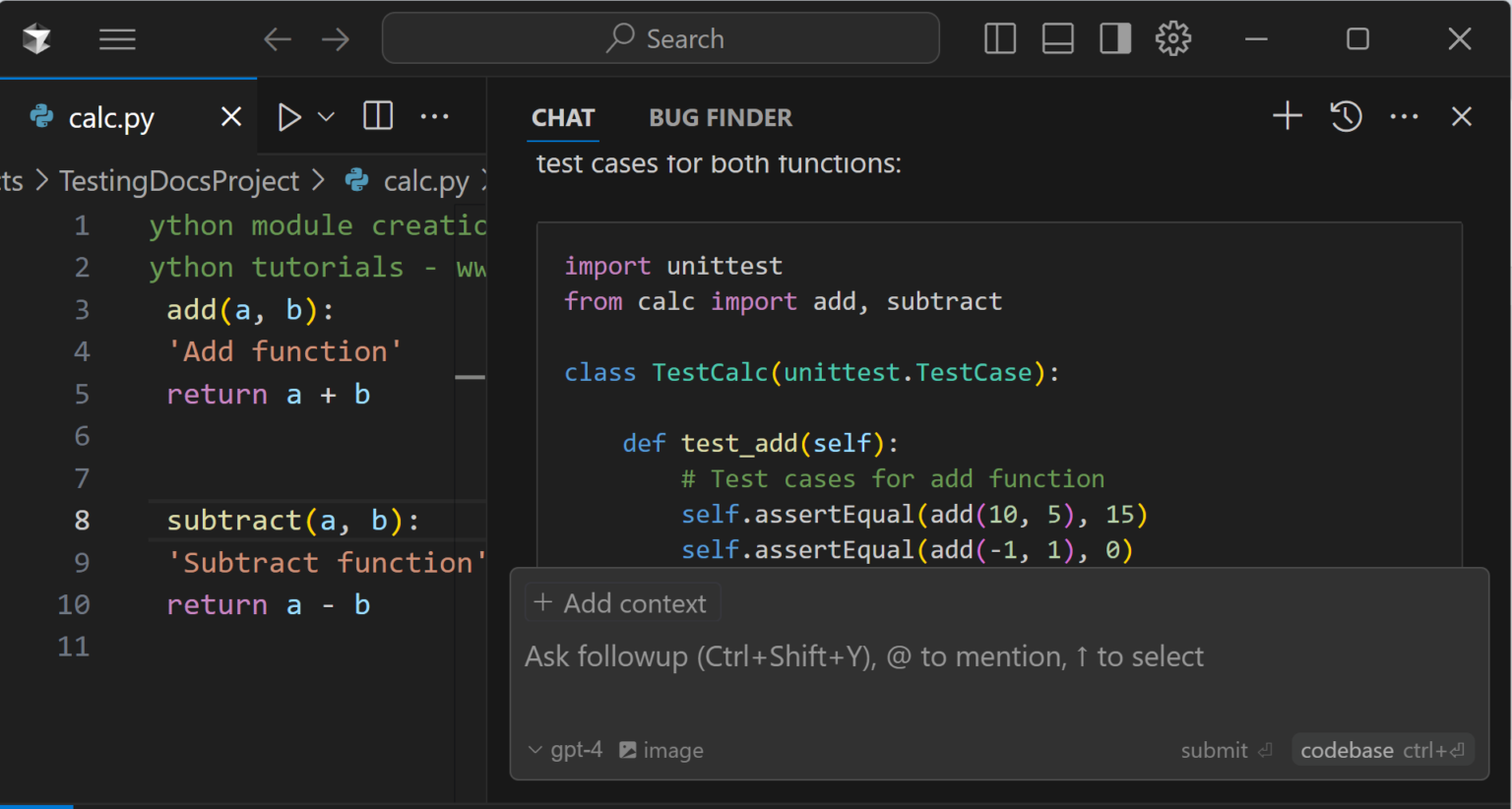This screenshot has height=809, width=1512.
Task: Select the CHAT tab
Action: tap(562, 117)
